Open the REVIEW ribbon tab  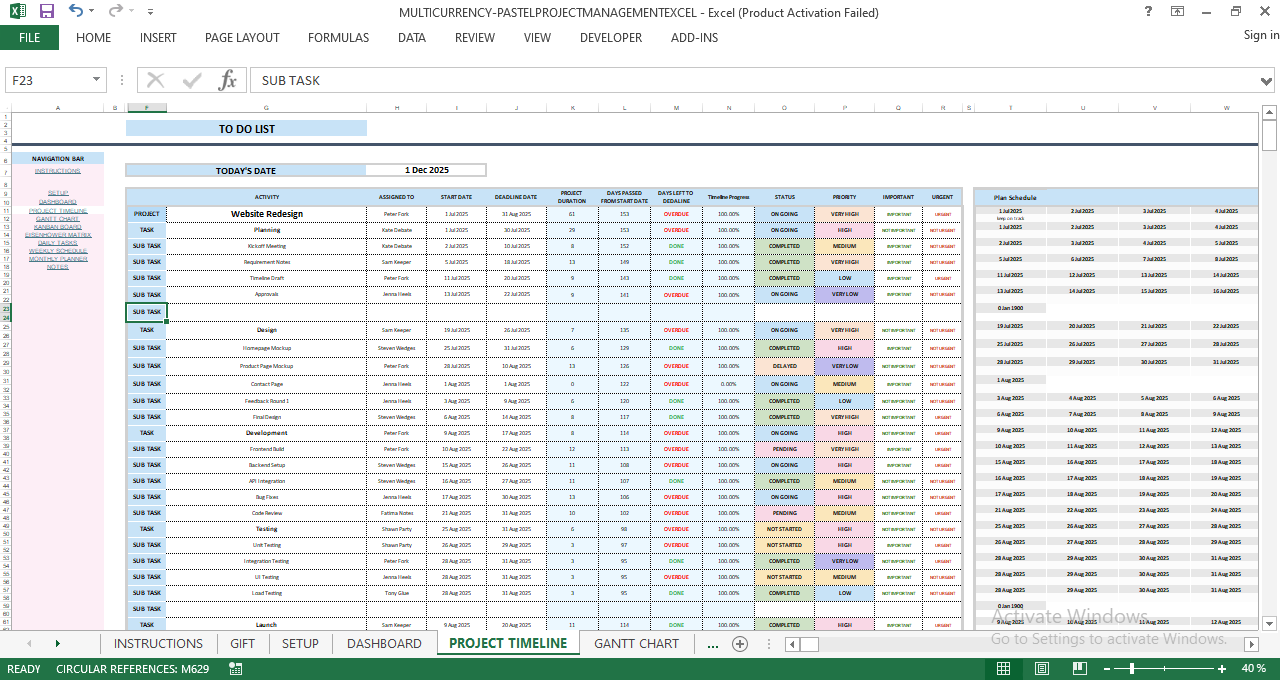475,38
